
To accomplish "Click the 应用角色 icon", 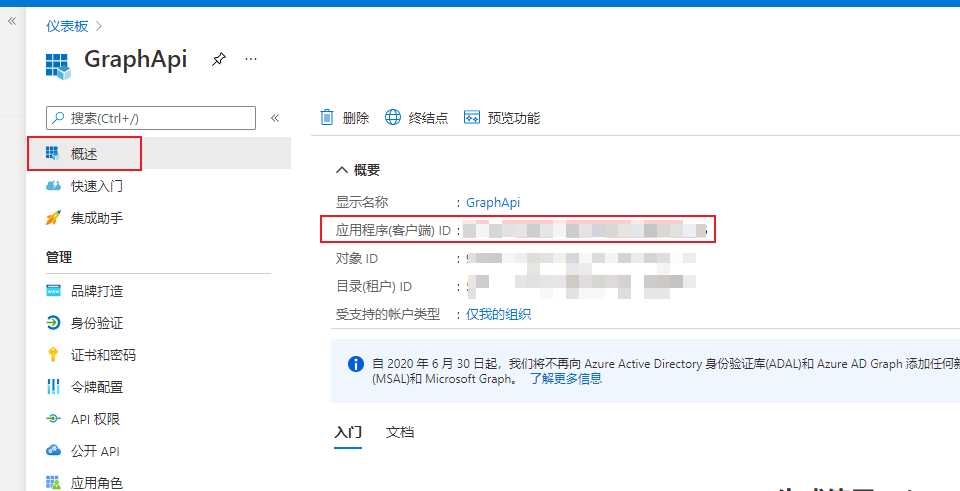I will coord(53,482).
